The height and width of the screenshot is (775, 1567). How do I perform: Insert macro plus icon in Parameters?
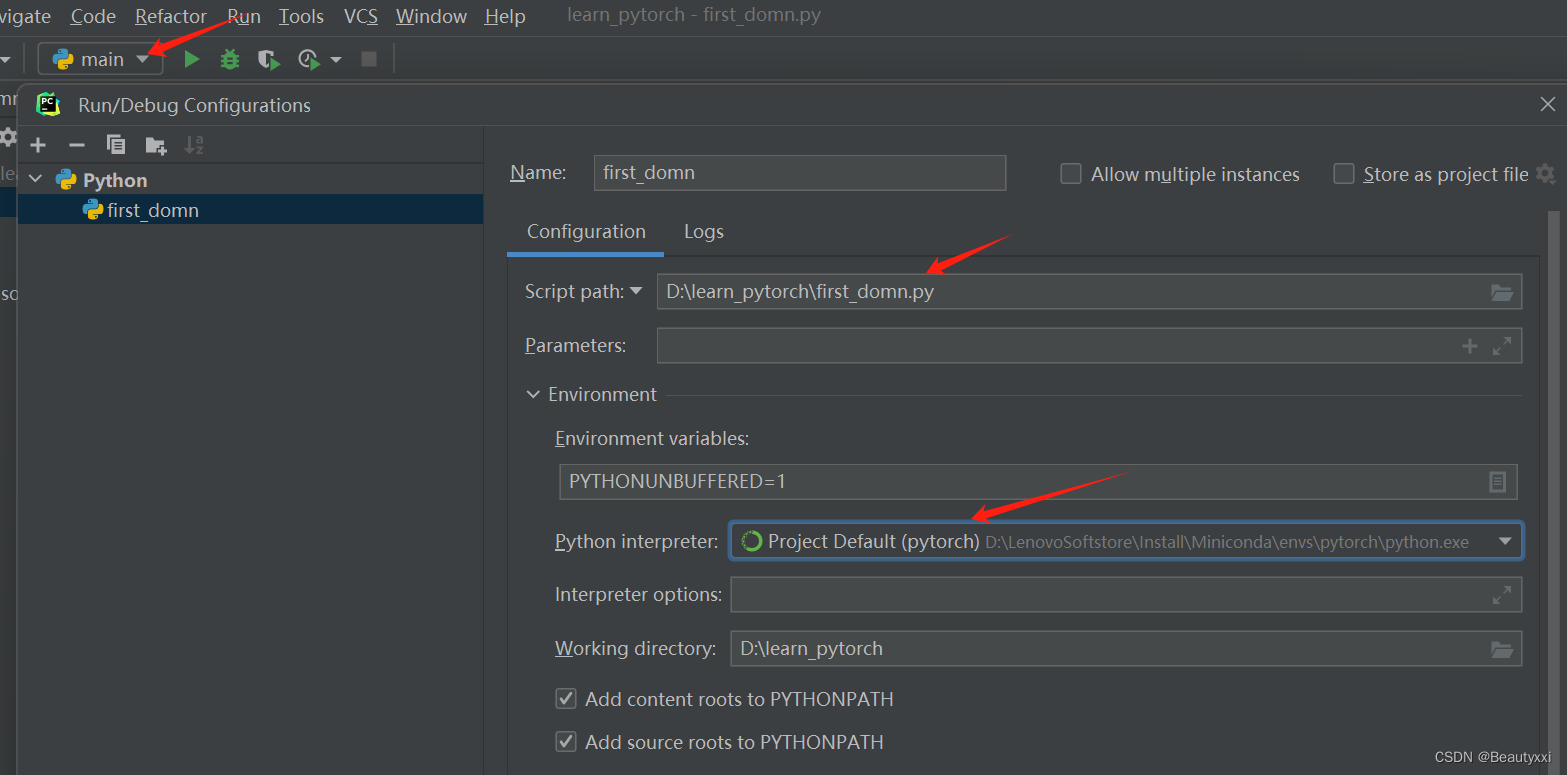1470,346
